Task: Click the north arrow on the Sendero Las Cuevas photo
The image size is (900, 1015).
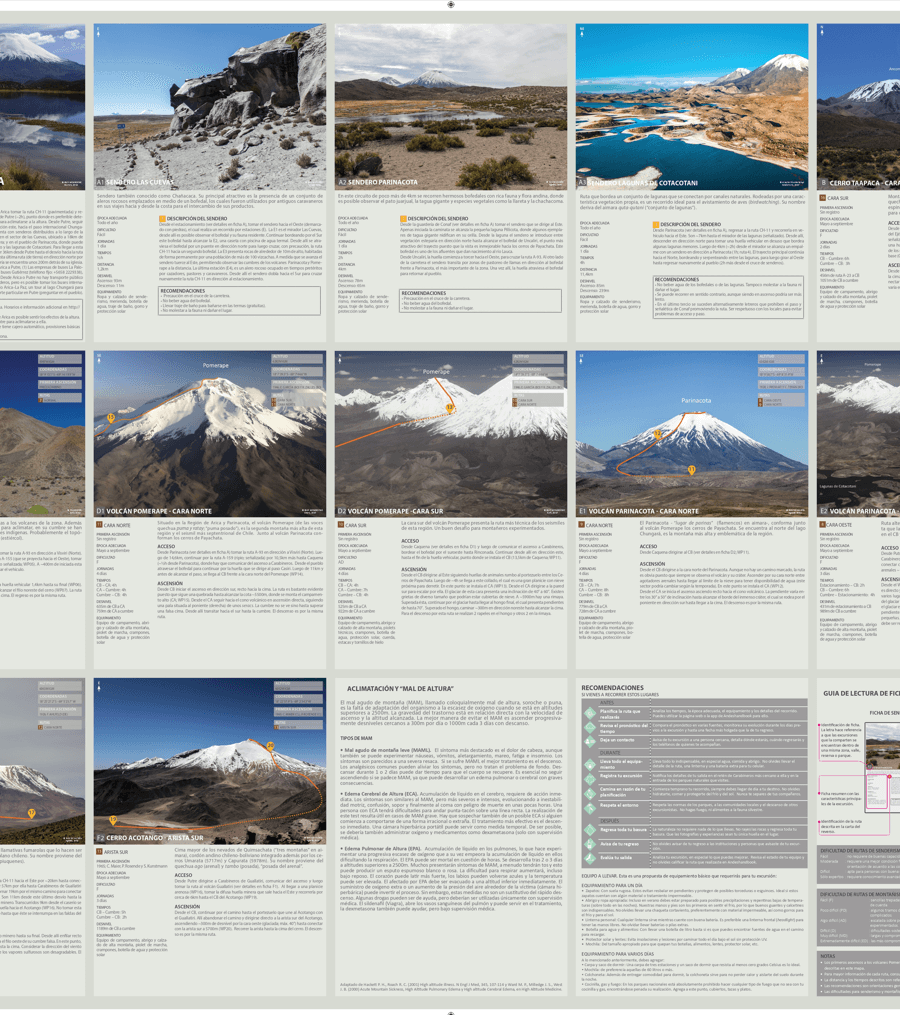Action: coord(98,31)
